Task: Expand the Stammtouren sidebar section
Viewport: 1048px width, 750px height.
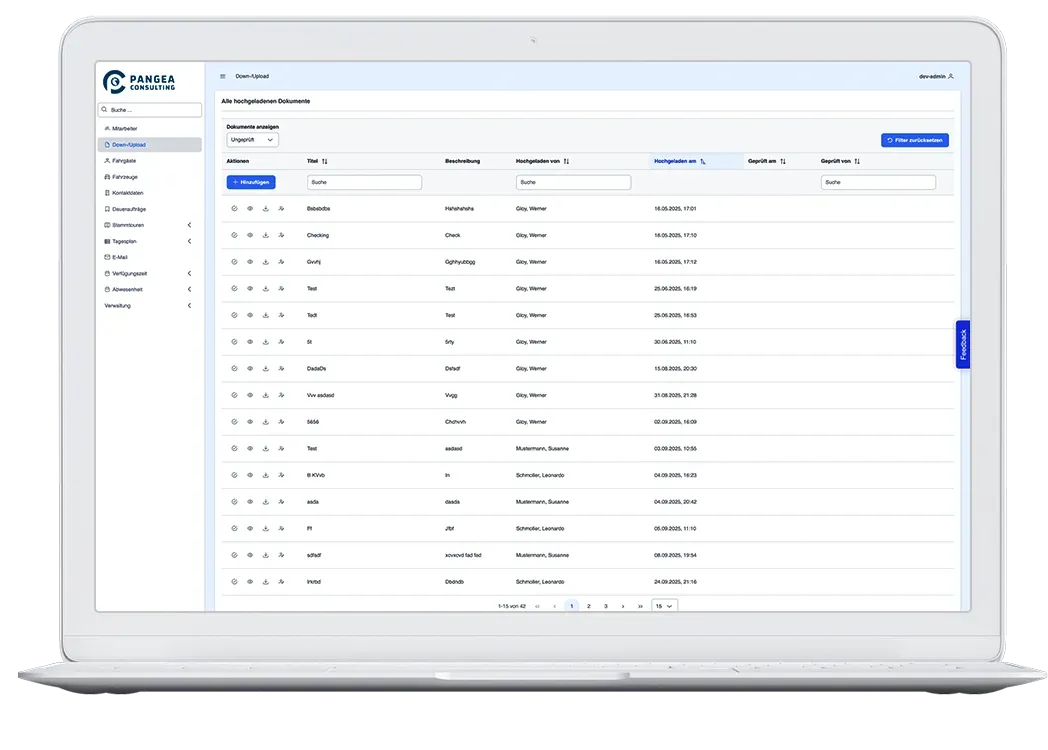Action: 189,225
